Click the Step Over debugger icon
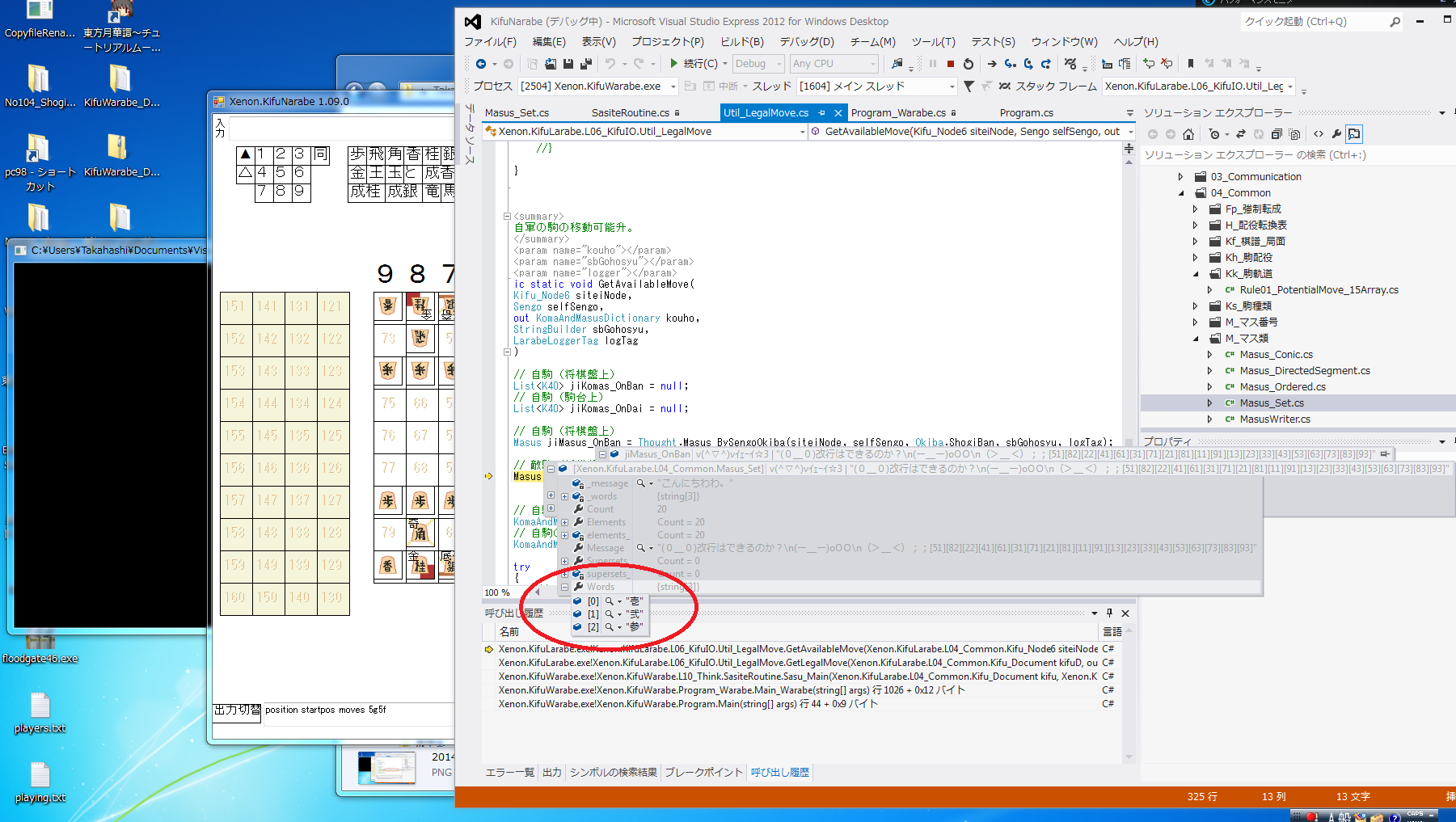The height and width of the screenshot is (822, 1456). [1028, 64]
